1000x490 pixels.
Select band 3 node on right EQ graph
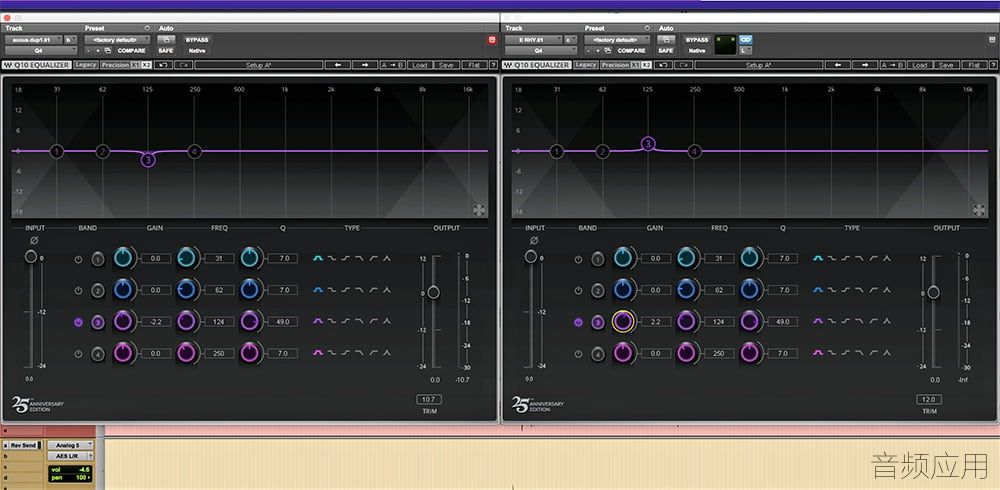pyautogui.click(x=648, y=144)
